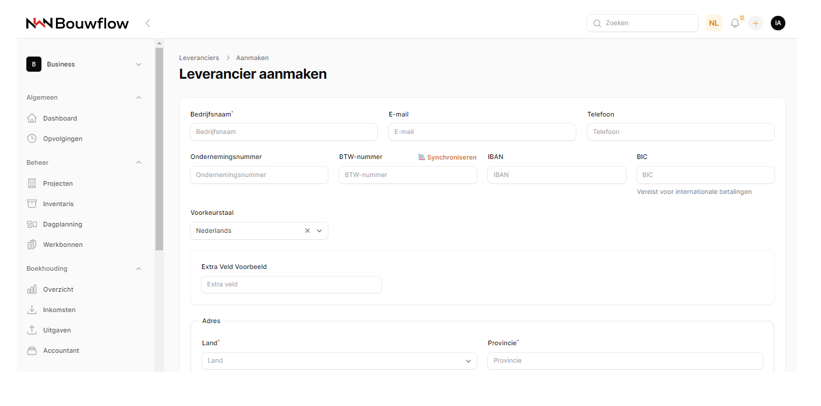
Task: Open Uitgaven menu item
Action: click(x=57, y=330)
